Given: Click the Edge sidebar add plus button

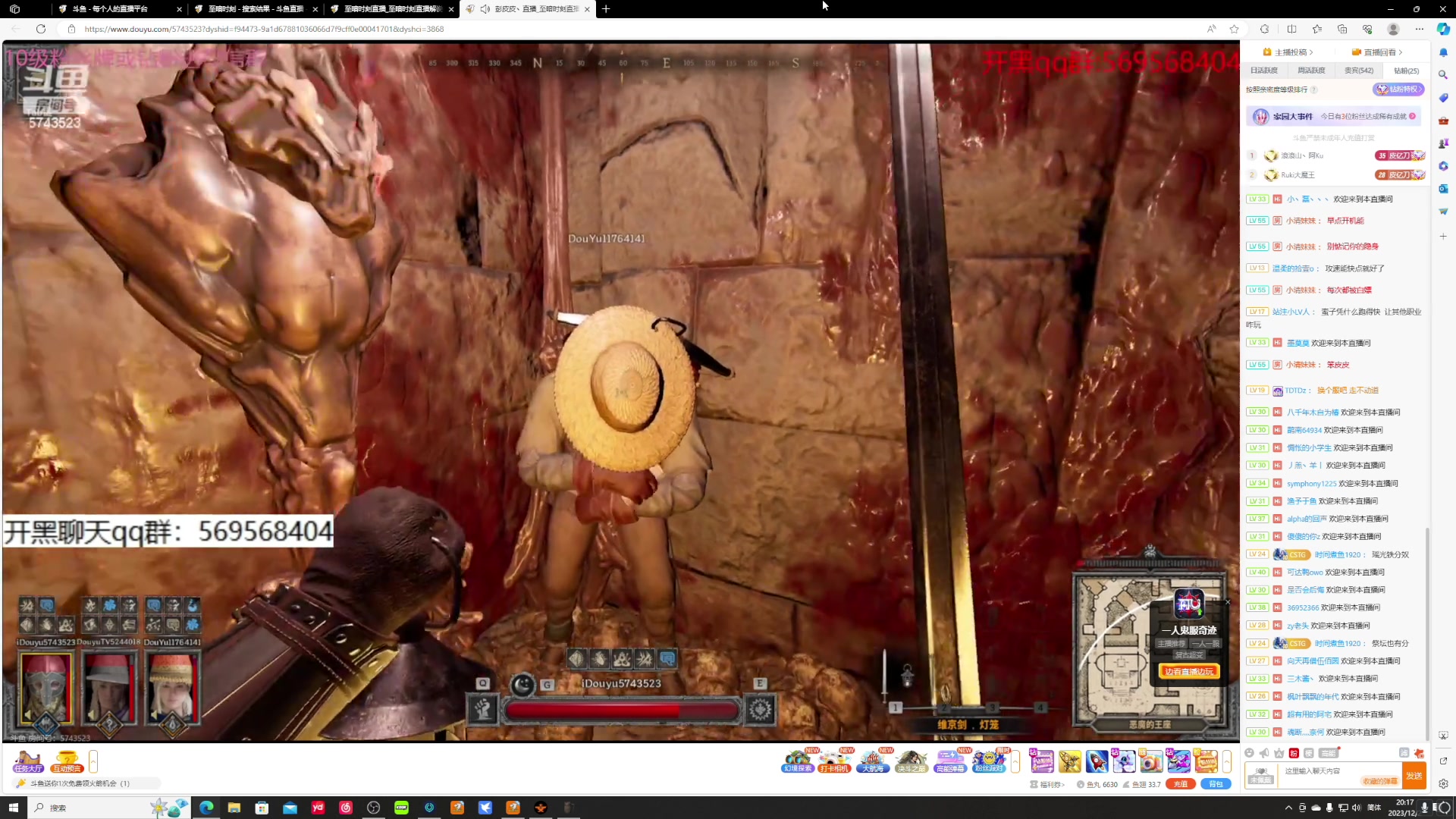Looking at the screenshot, I should click(1443, 237).
